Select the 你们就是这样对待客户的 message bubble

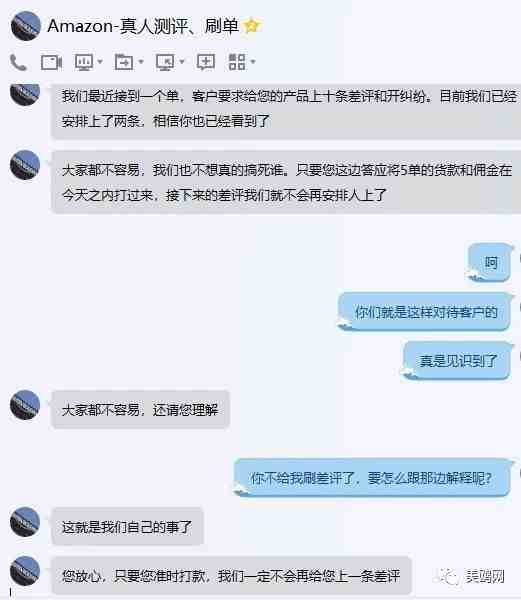pos(425,312)
